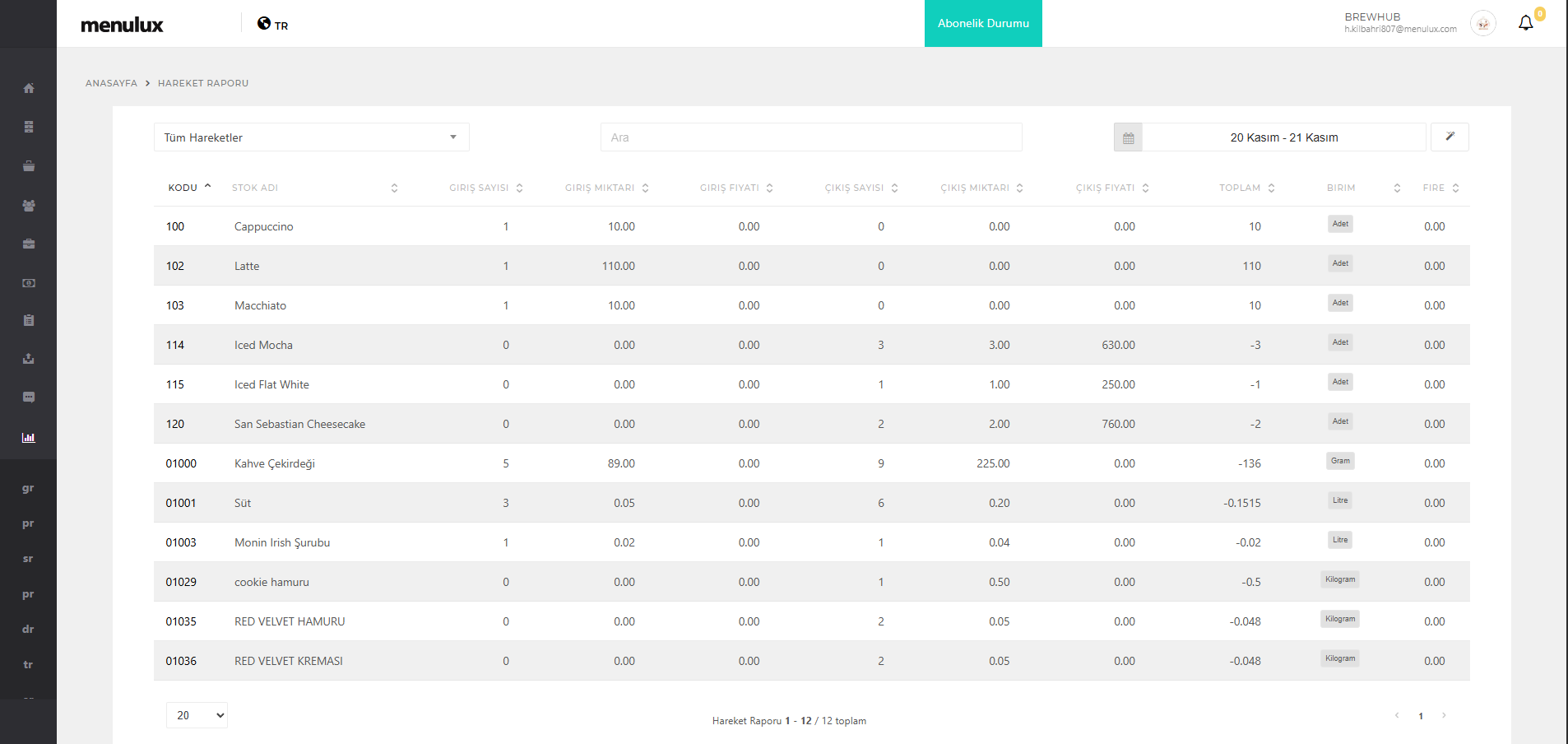
Task: Open the home icon in sidebar
Action: (x=29, y=88)
